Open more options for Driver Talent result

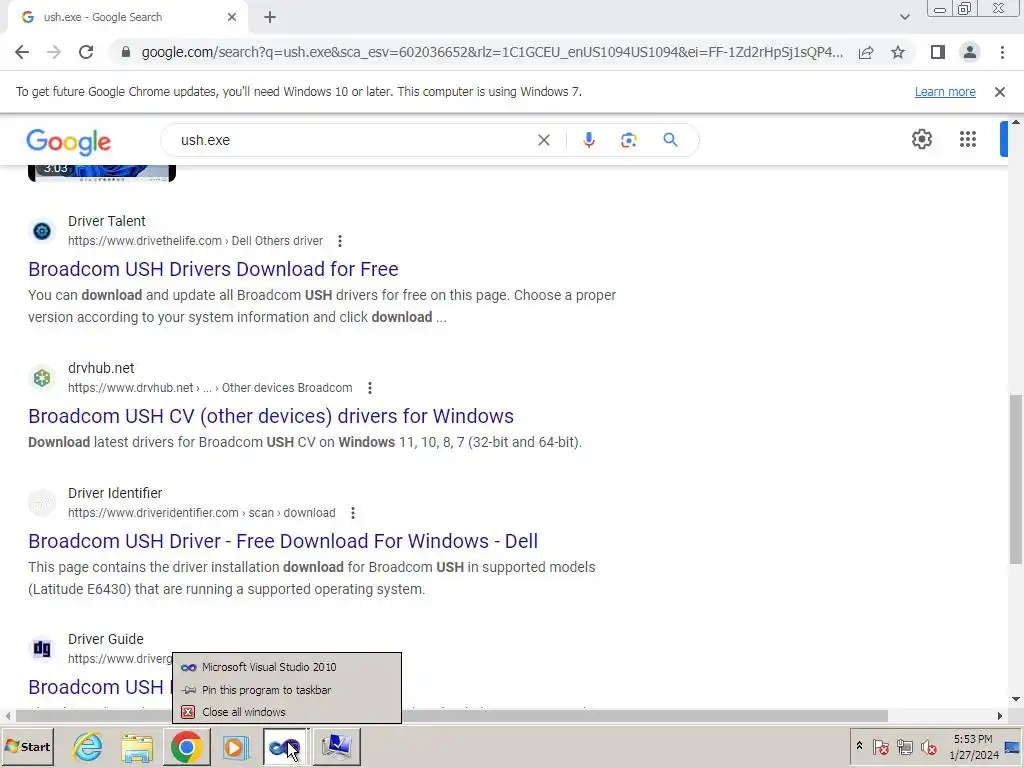[340, 241]
